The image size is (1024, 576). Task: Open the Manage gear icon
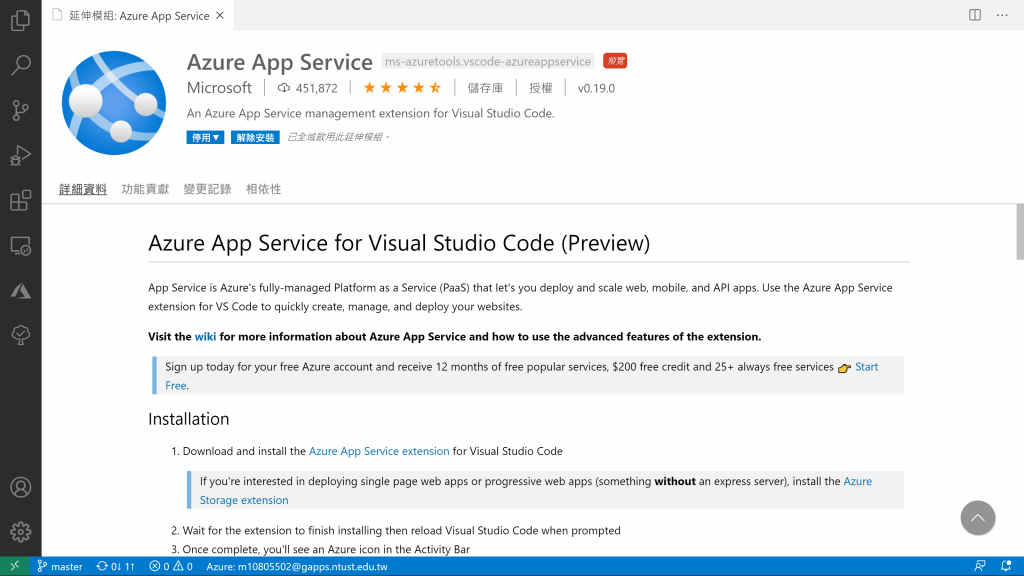tap(20, 531)
